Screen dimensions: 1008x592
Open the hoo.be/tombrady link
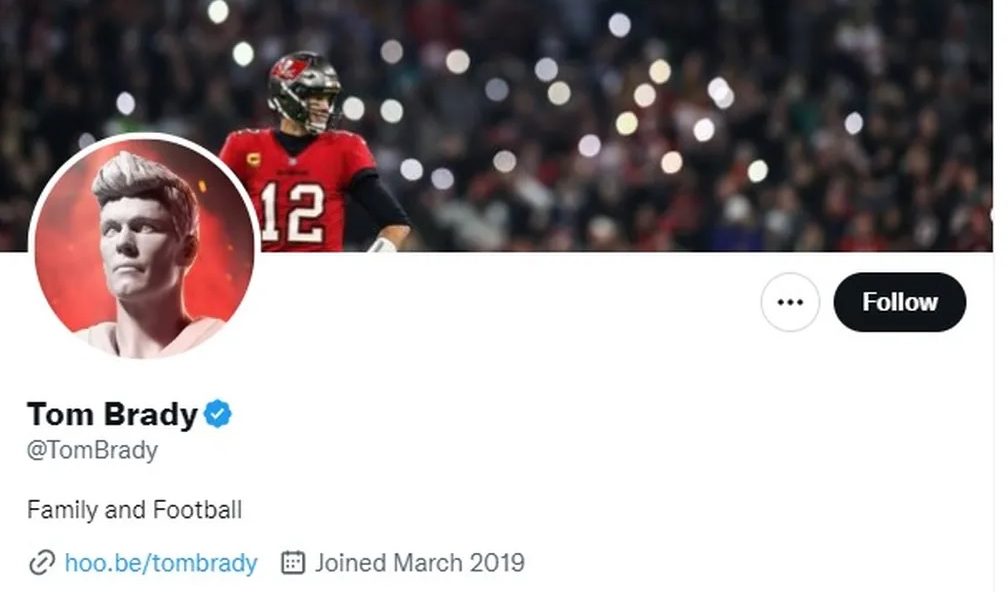tap(161, 563)
